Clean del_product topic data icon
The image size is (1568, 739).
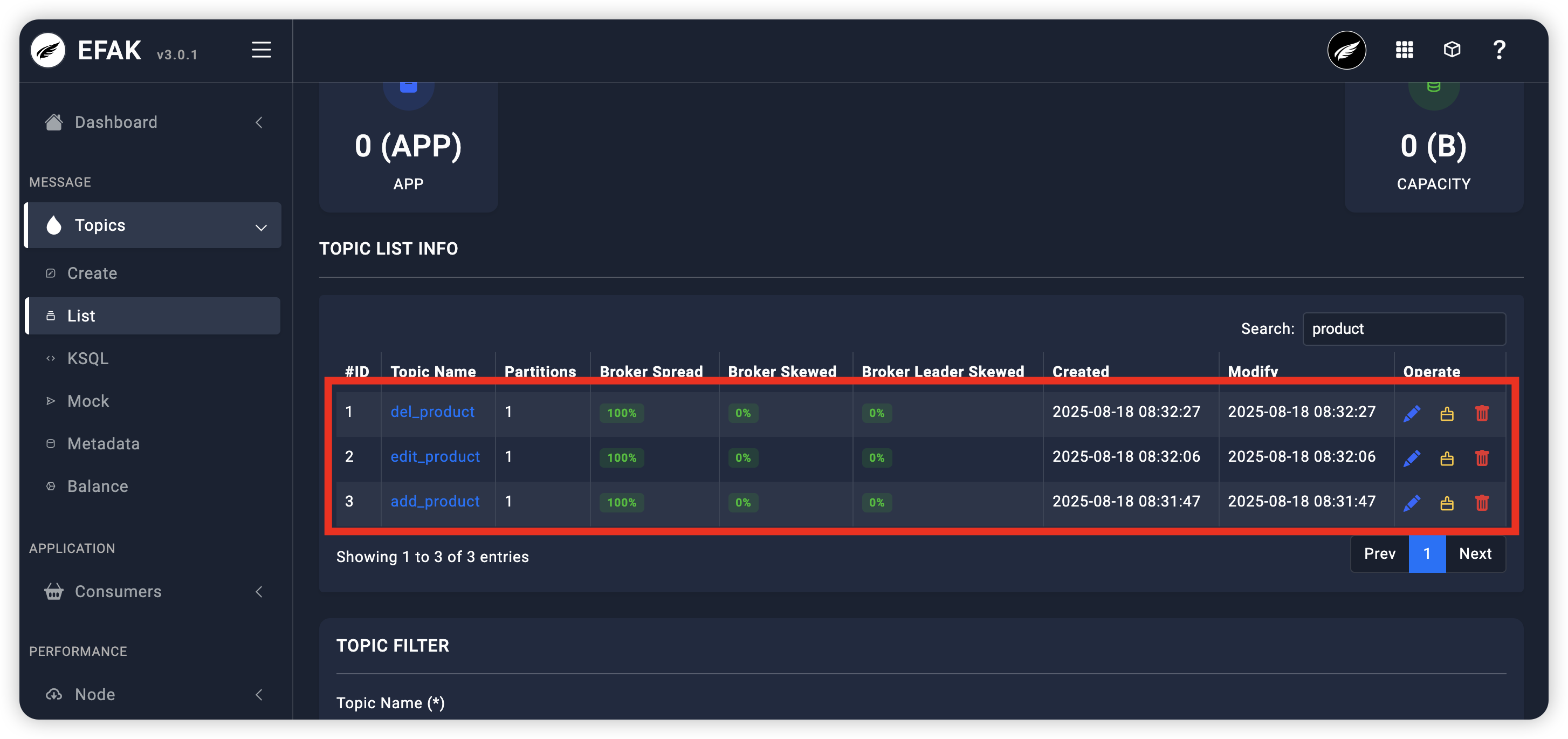pyautogui.click(x=1447, y=414)
